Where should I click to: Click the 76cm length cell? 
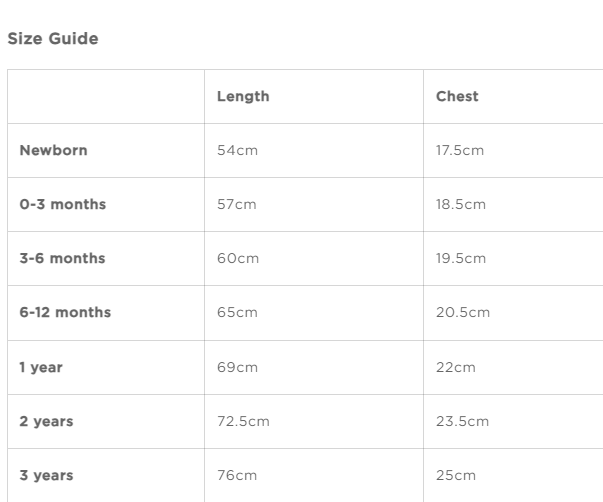(237, 475)
